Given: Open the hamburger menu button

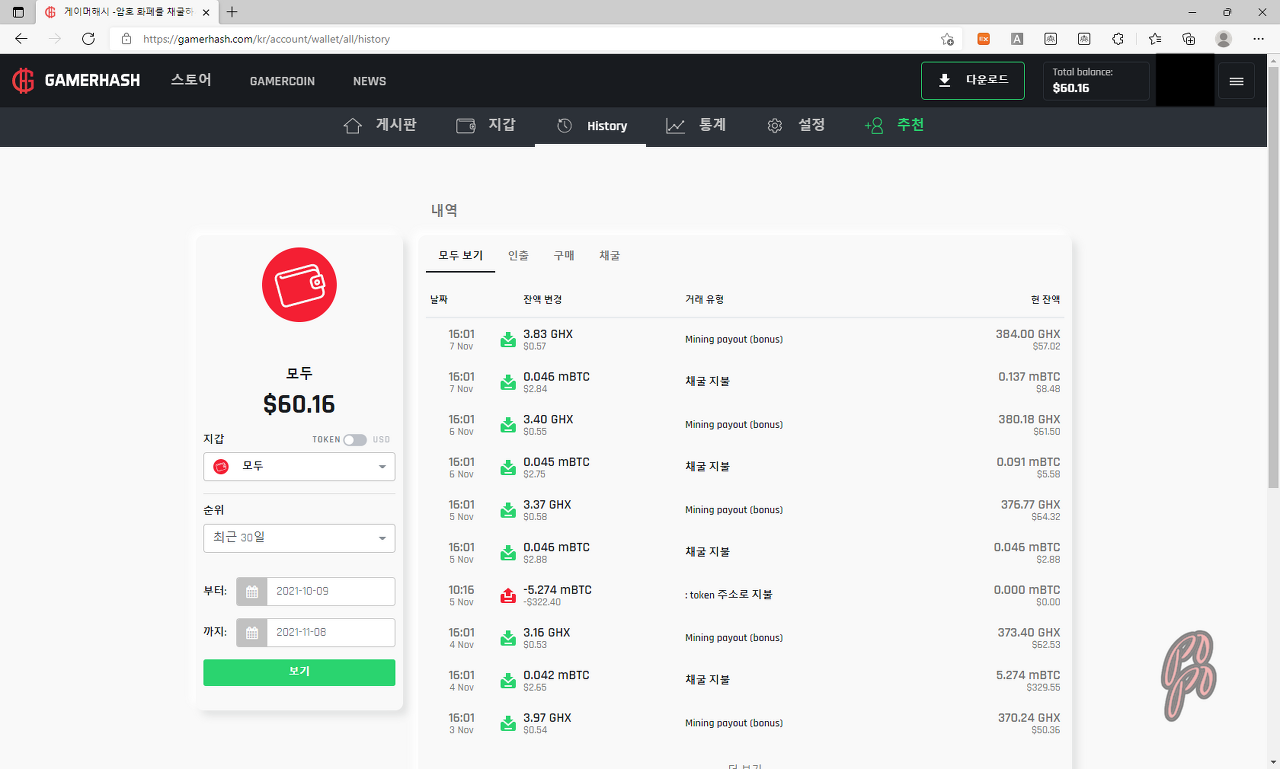Looking at the screenshot, I should (x=1236, y=81).
